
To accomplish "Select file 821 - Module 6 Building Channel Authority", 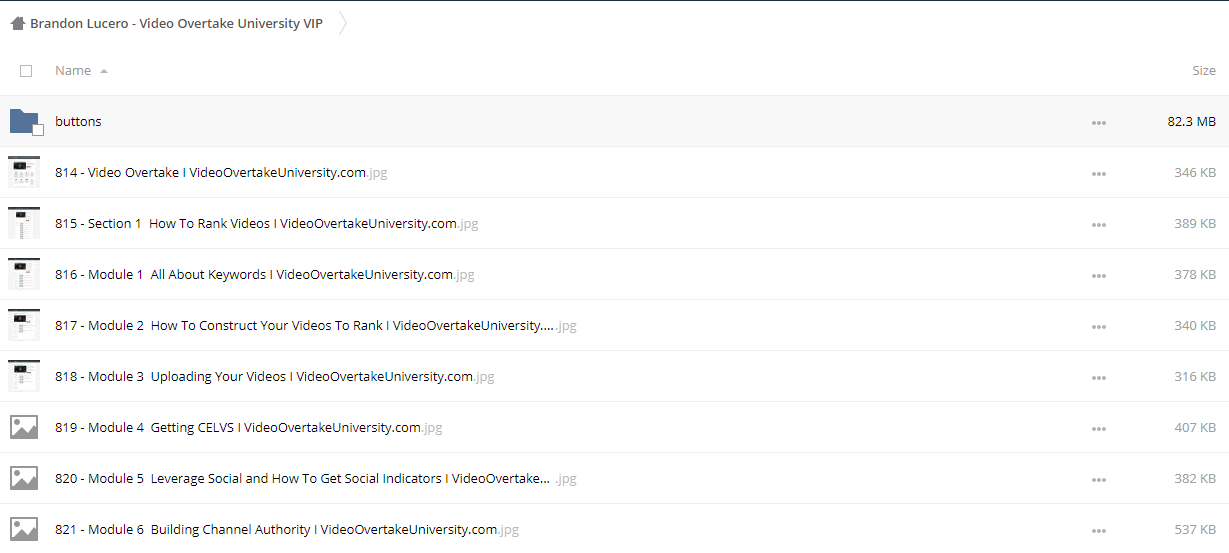I will click(x=287, y=529).
